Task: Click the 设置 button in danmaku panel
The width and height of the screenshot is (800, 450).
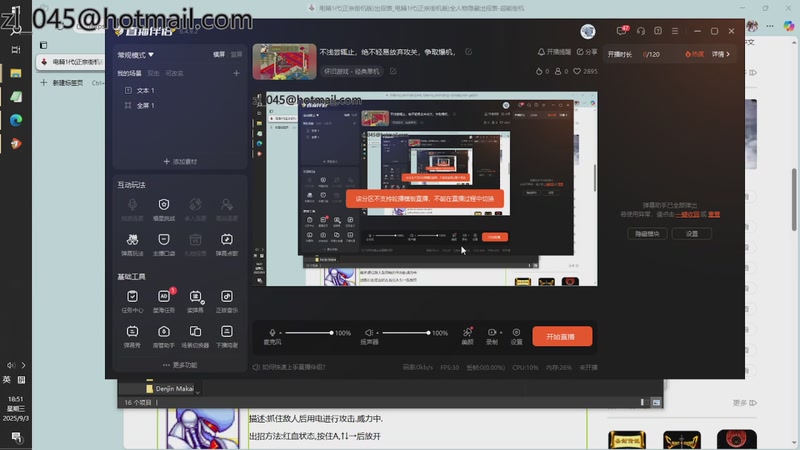Action: click(692, 234)
